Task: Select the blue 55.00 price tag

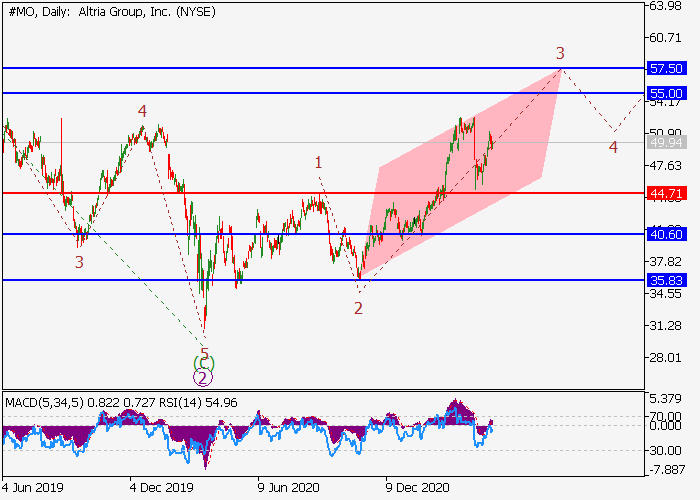Action: point(667,93)
